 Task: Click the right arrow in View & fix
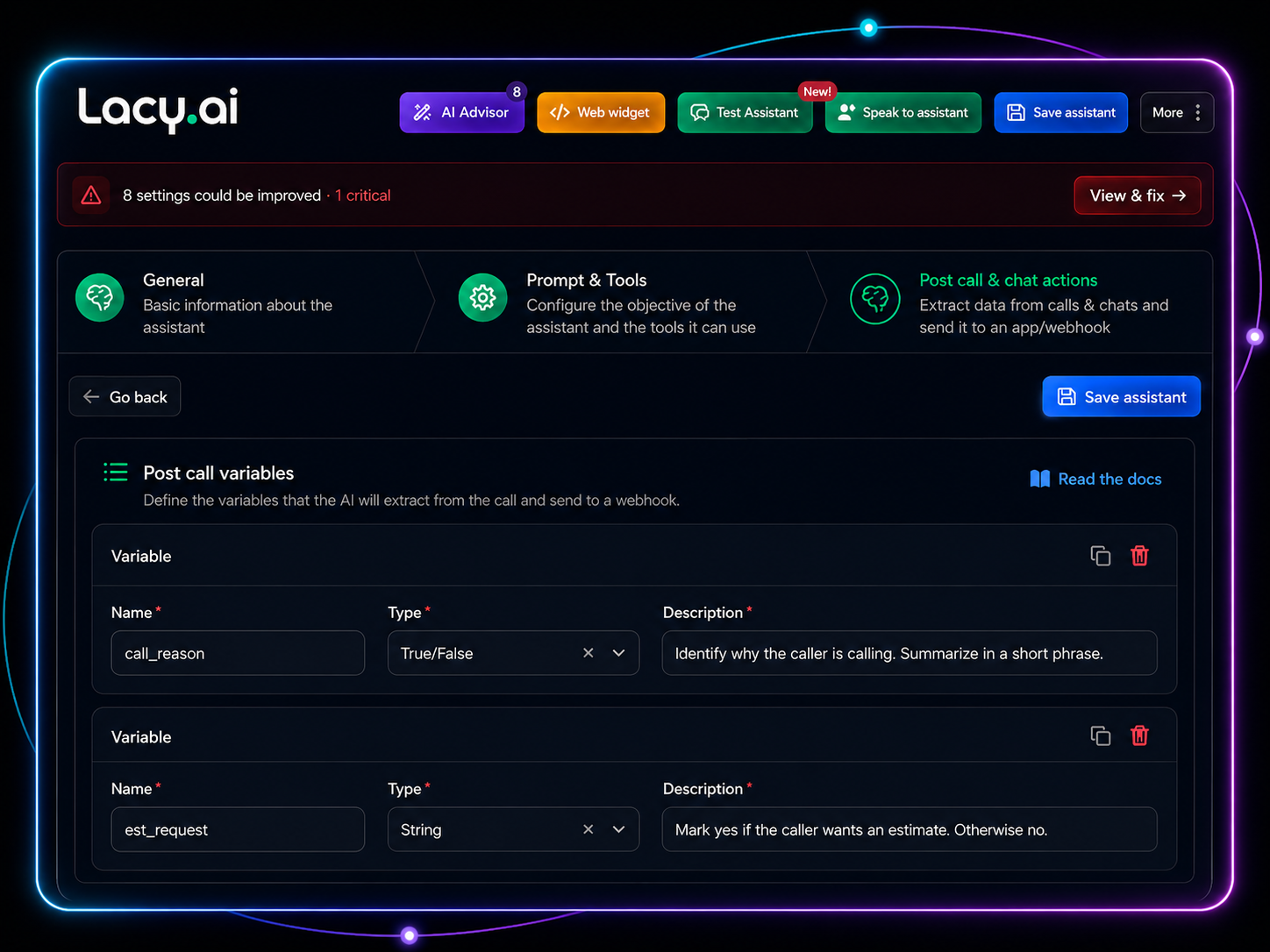(x=1179, y=195)
